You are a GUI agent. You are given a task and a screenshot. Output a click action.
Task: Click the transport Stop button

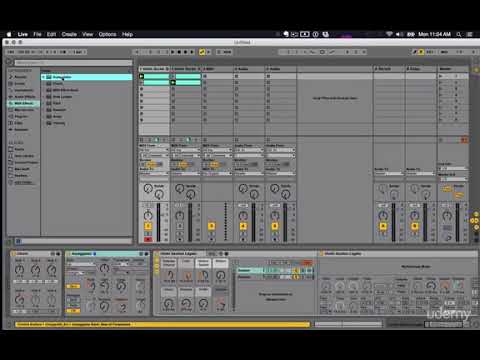[x=179, y=52]
